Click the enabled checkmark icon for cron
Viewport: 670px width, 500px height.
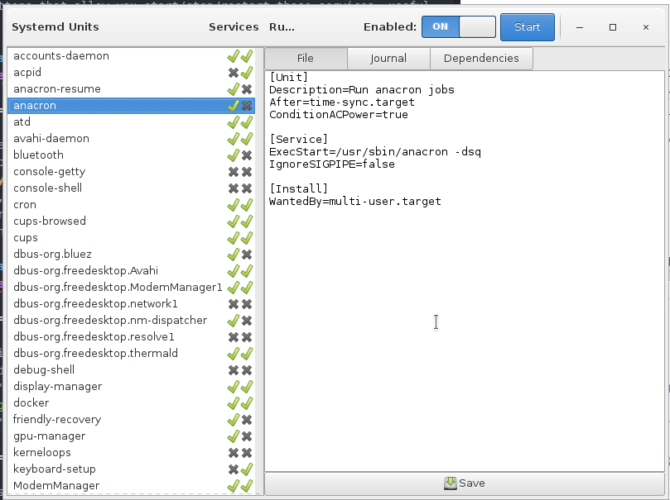pos(233,205)
